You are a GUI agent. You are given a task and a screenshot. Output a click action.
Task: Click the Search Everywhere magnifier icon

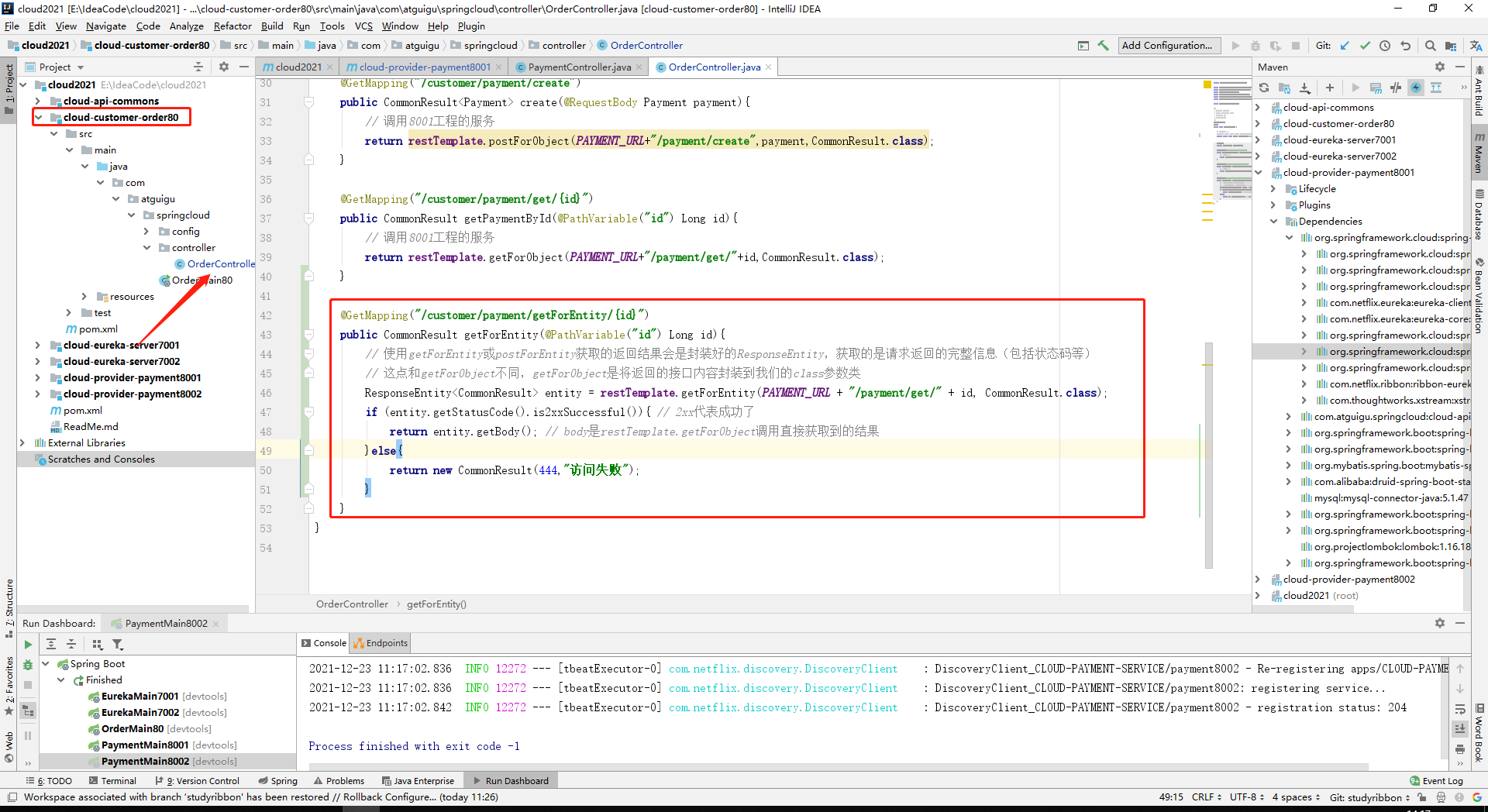pyautogui.click(x=1430, y=46)
